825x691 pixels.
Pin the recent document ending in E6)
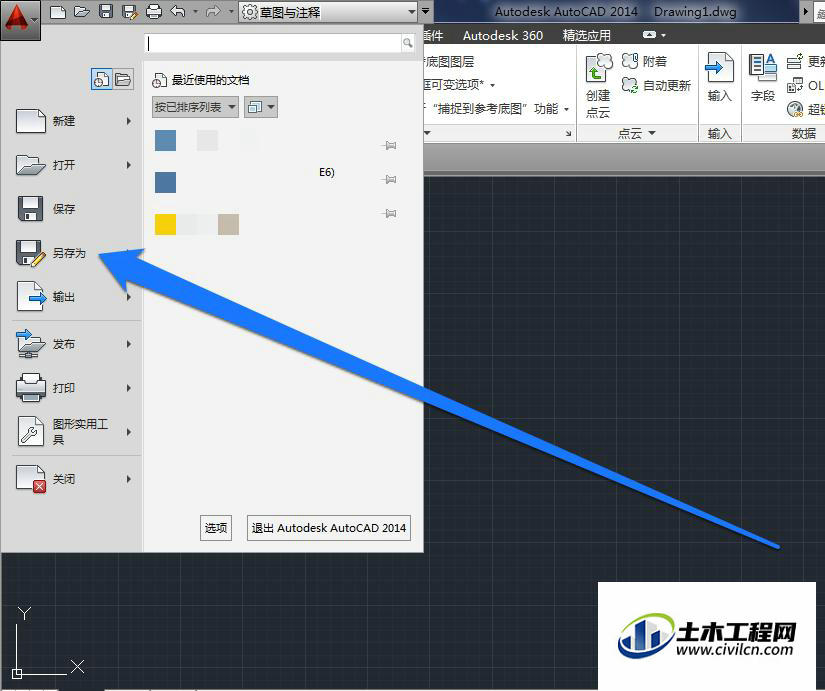(389, 179)
